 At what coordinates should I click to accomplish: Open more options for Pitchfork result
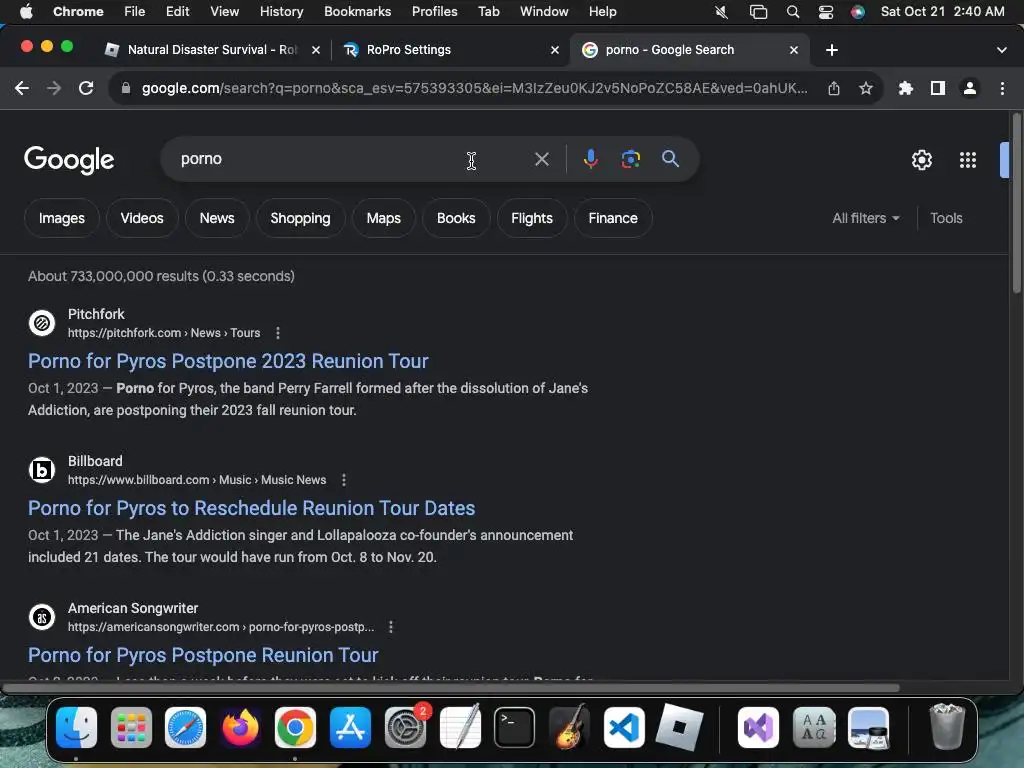[x=278, y=333]
